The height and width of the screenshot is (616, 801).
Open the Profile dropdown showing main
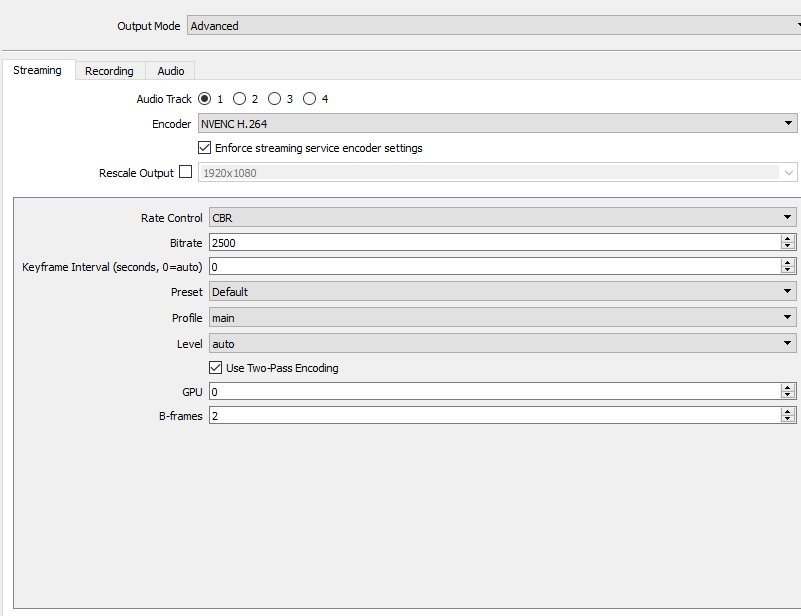tap(503, 318)
